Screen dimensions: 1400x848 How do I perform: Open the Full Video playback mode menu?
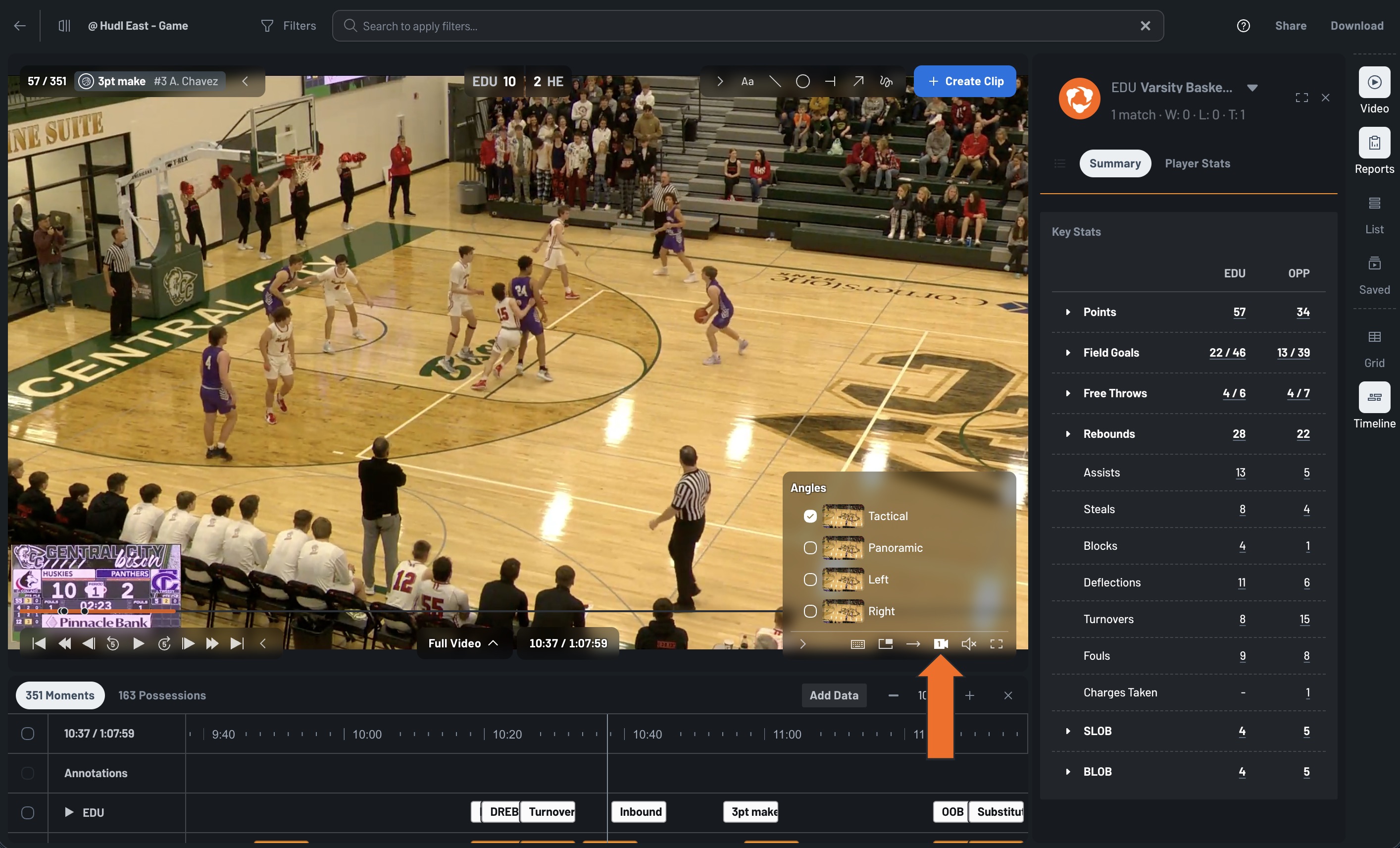[464, 643]
